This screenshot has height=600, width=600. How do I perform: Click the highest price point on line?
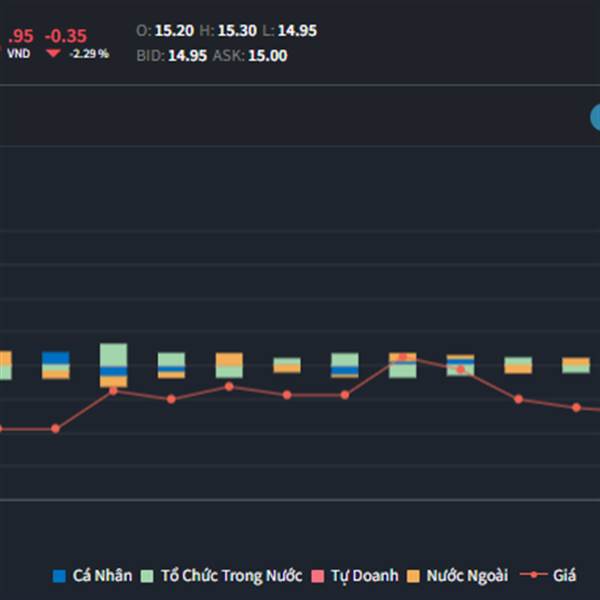point(403,357)
